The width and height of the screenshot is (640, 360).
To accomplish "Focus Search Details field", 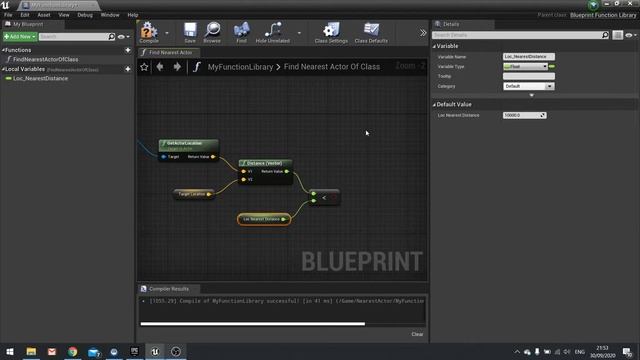I will [516, 35].
